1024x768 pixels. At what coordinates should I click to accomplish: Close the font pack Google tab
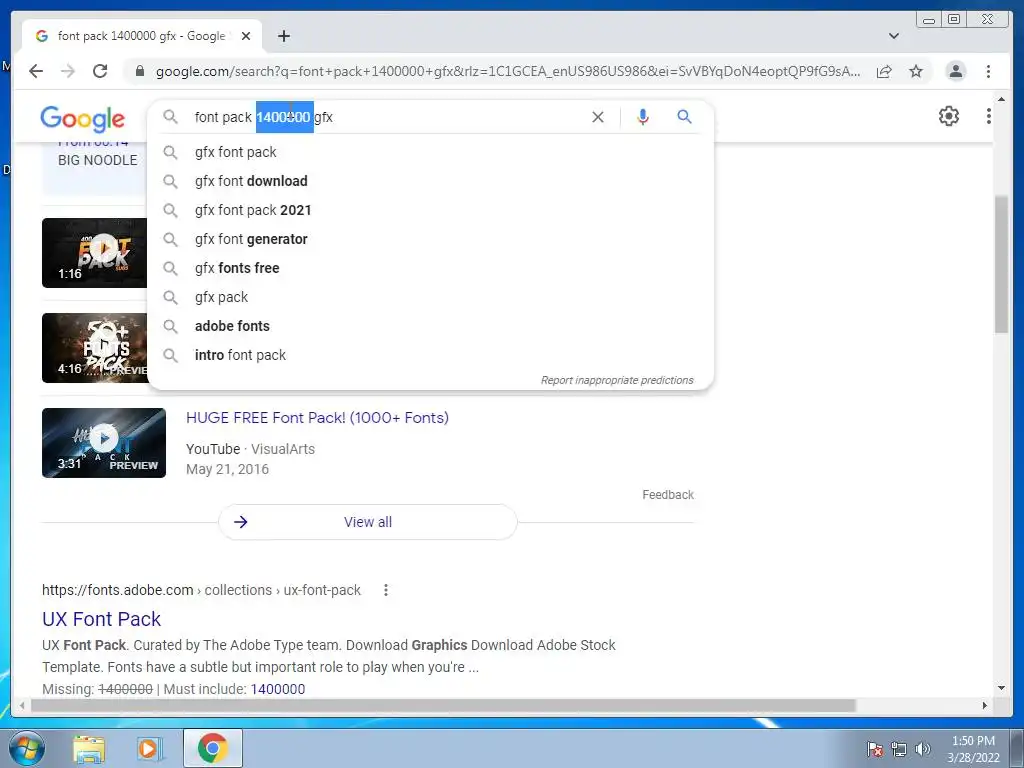tap(246, 36)
